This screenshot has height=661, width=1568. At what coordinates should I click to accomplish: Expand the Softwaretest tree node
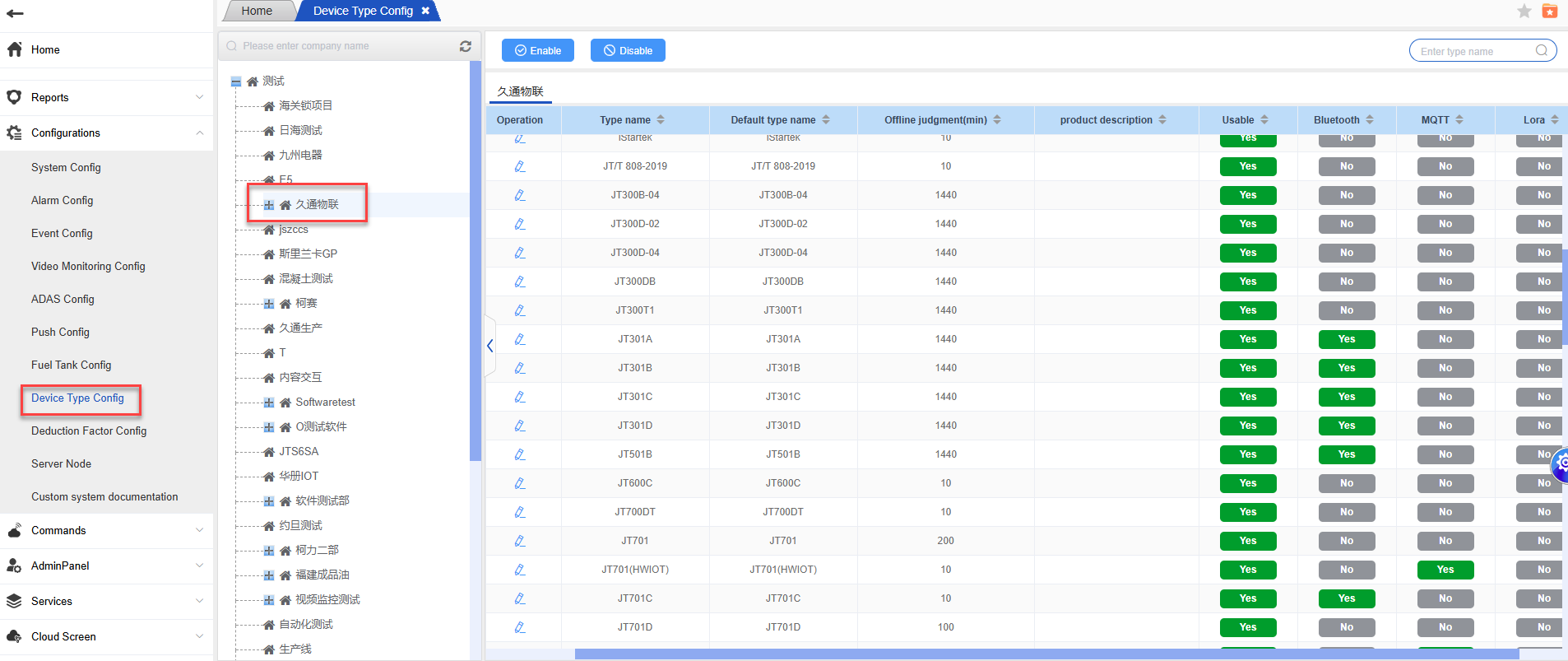coord(269,403)
